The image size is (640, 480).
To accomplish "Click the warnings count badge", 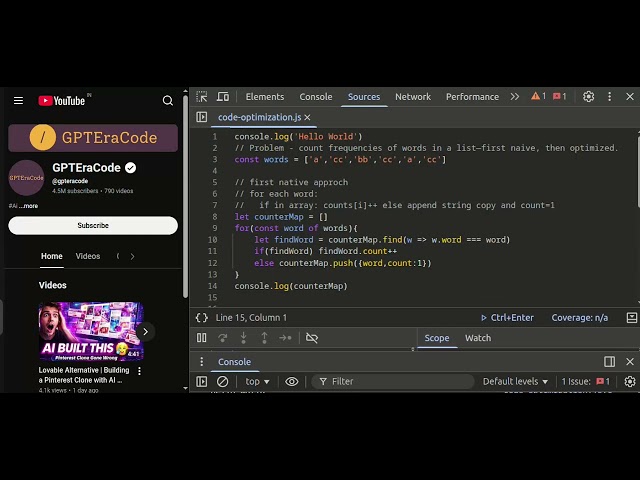I will (538, 96).
